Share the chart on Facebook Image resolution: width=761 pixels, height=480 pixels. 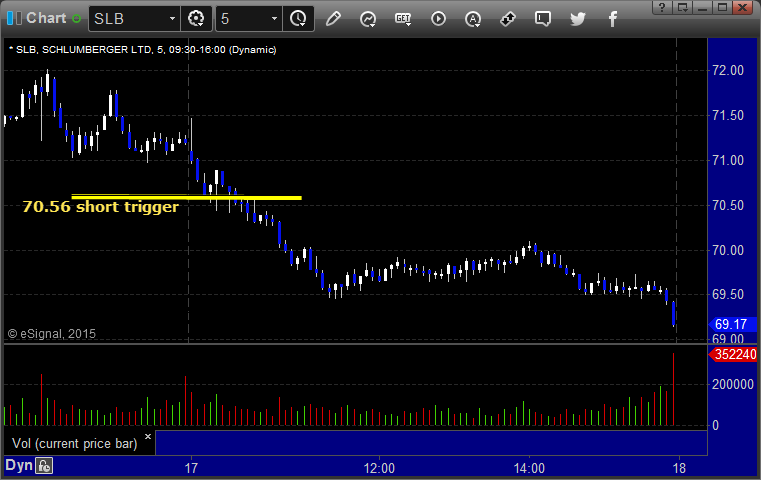click(612, 19)
